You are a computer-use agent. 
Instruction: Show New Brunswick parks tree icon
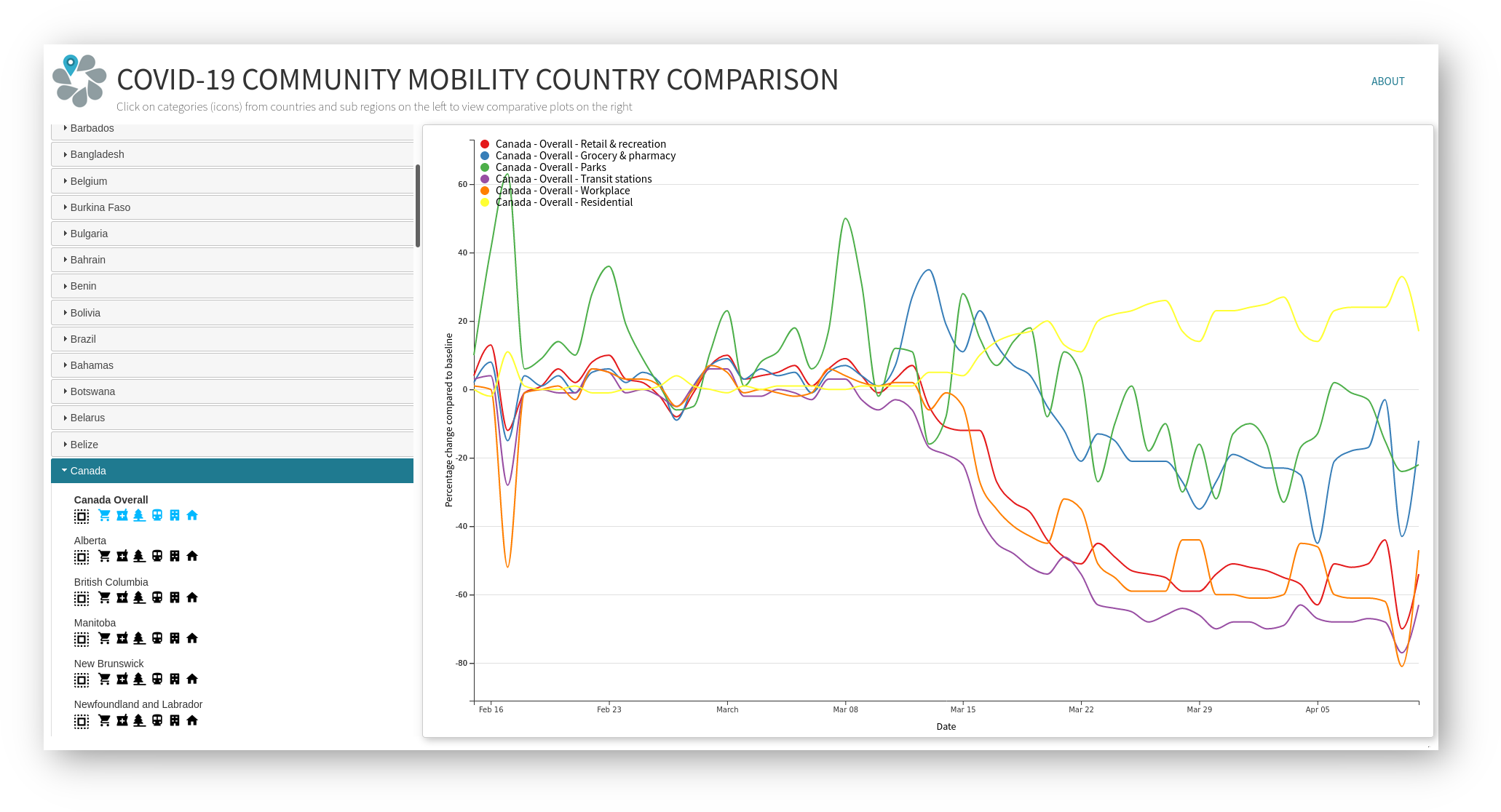139,679
